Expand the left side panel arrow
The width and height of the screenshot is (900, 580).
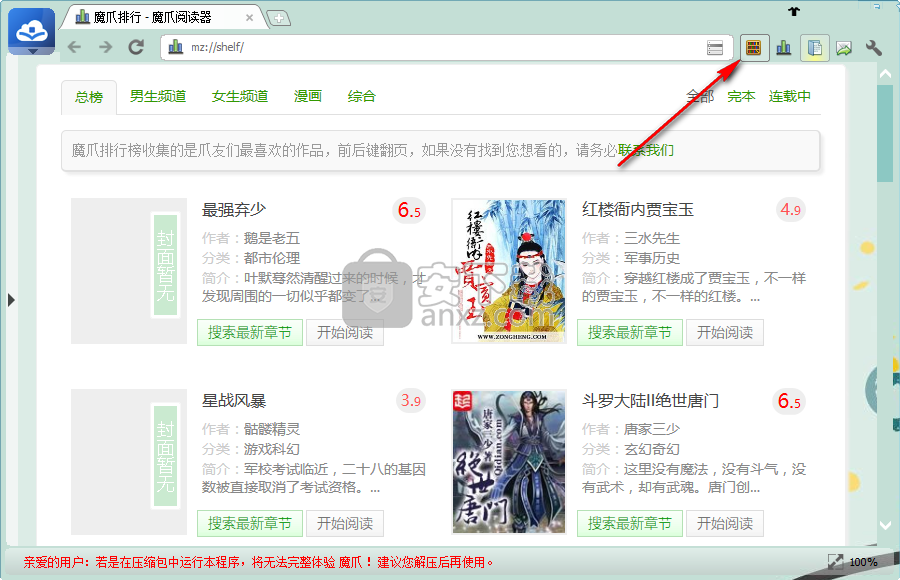[11, 299]
